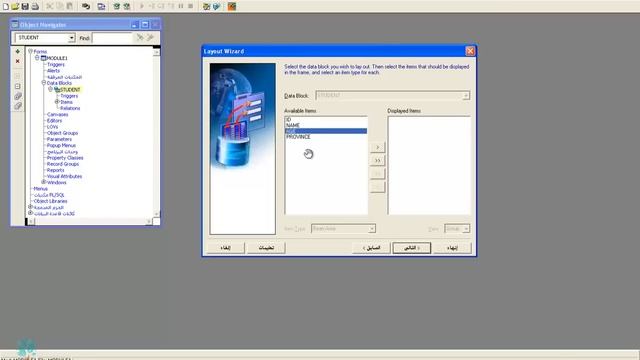Save the module with the floppy disk icon

click(25, 6)
